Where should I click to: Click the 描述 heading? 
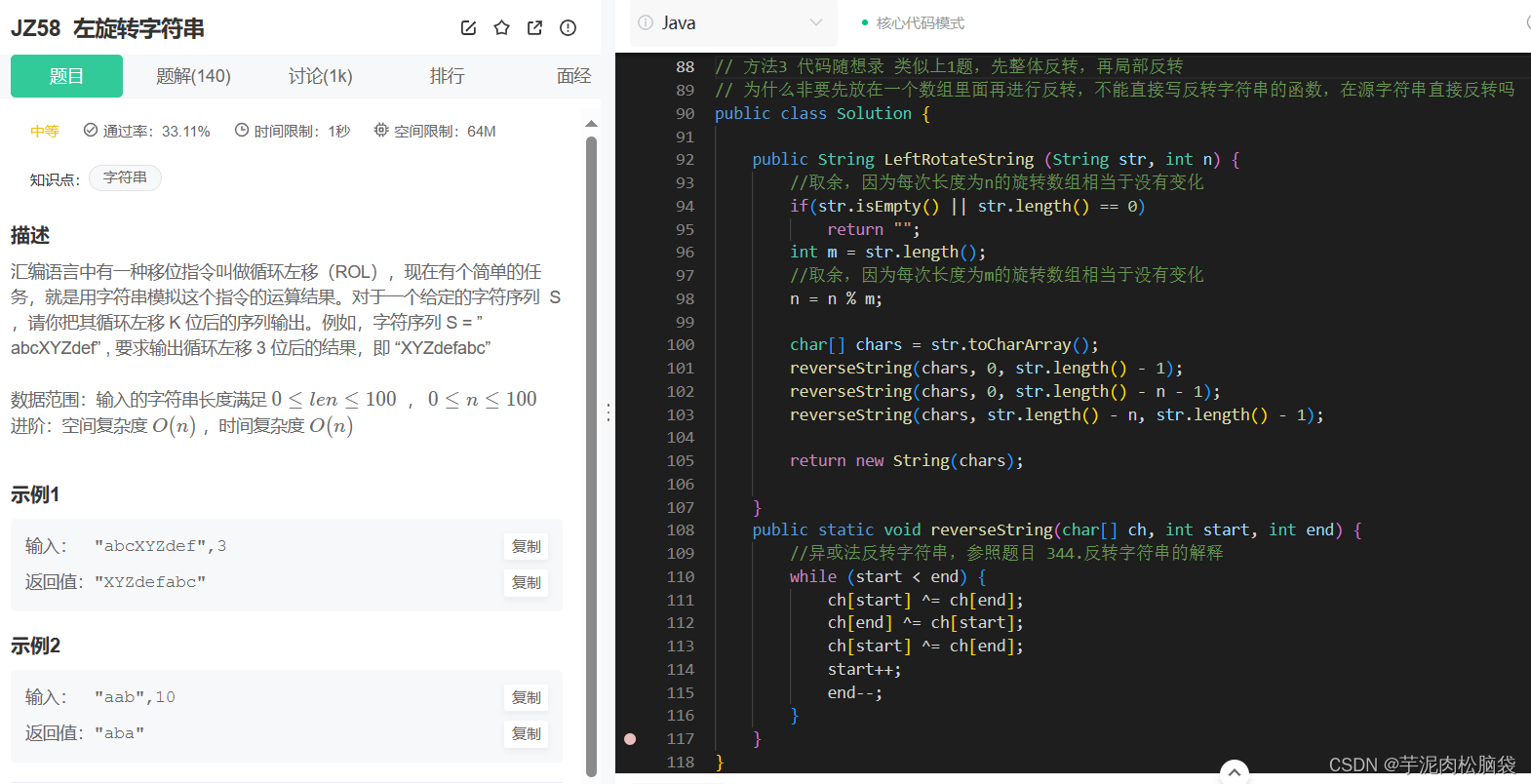30,235
